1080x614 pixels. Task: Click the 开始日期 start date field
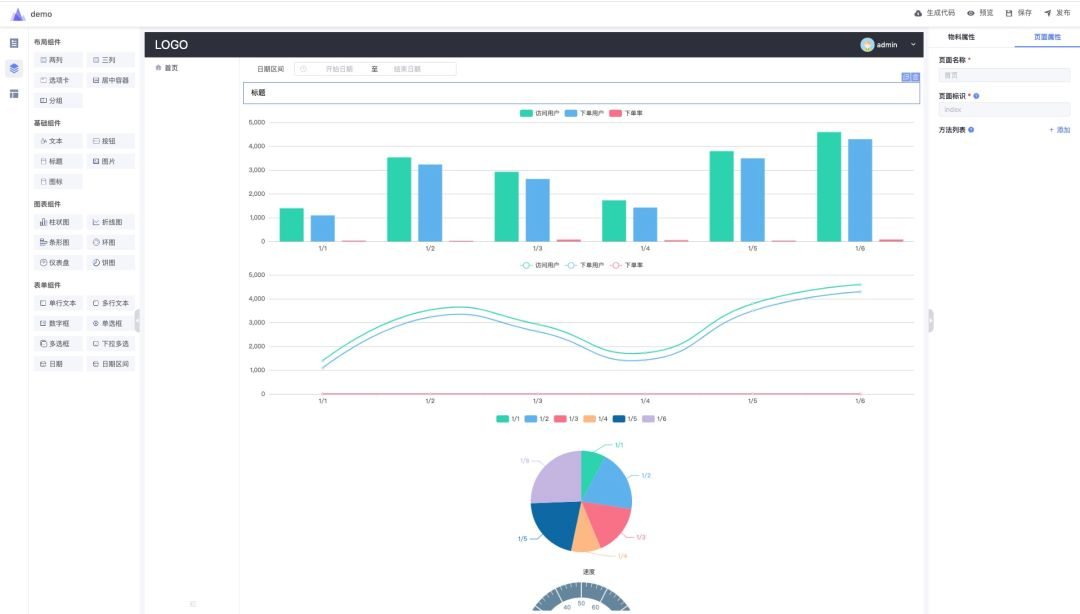(x=338, y=69)
